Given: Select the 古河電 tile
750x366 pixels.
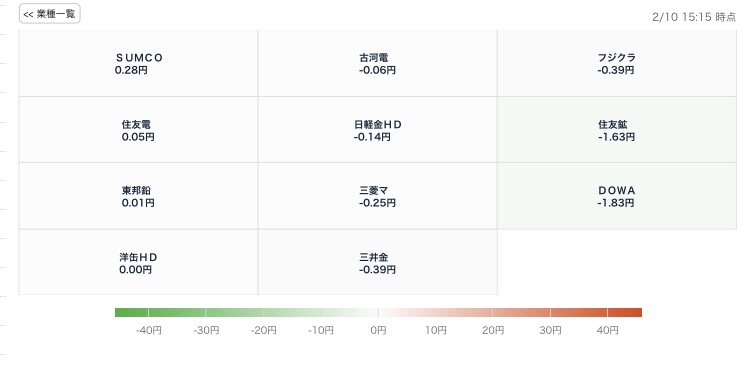Looking at the screenshot, I should (x=377, y=63).
